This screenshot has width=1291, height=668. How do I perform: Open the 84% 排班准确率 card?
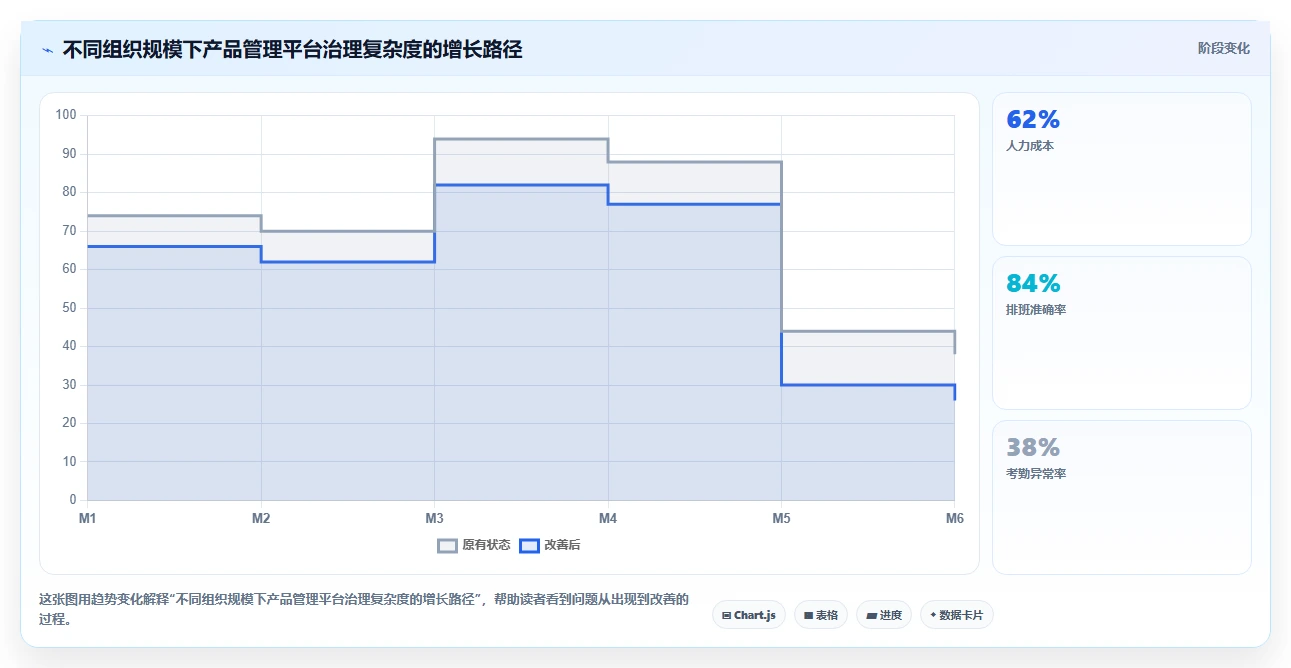tap(1121, 333)
